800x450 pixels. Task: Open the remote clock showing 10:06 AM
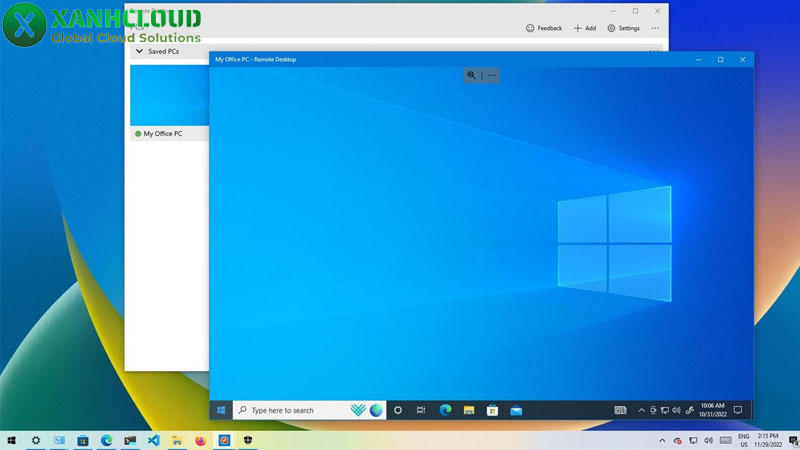click(713, 410)
